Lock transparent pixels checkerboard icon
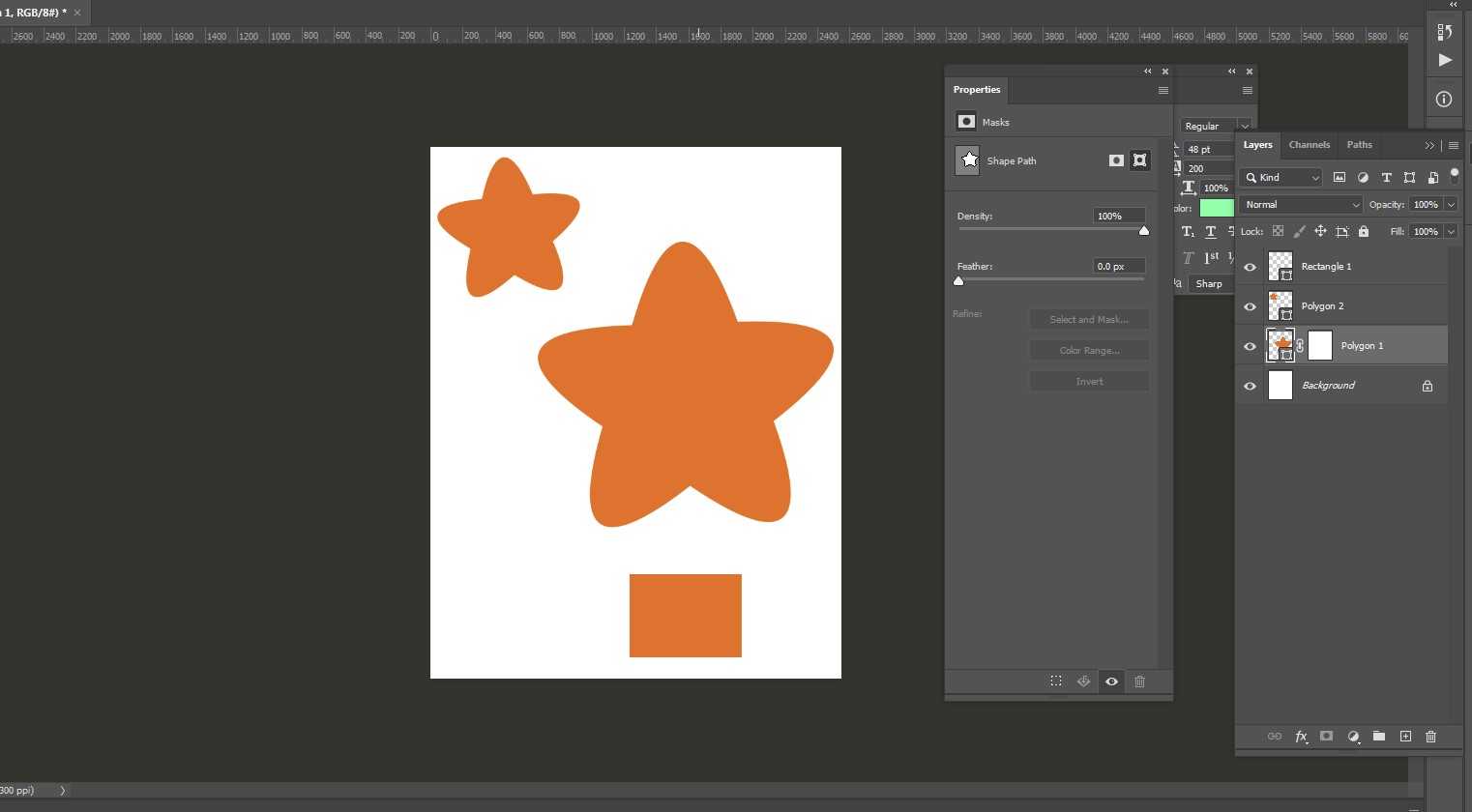This screenshot has height=812, width=1472. tap(1278, 231)
